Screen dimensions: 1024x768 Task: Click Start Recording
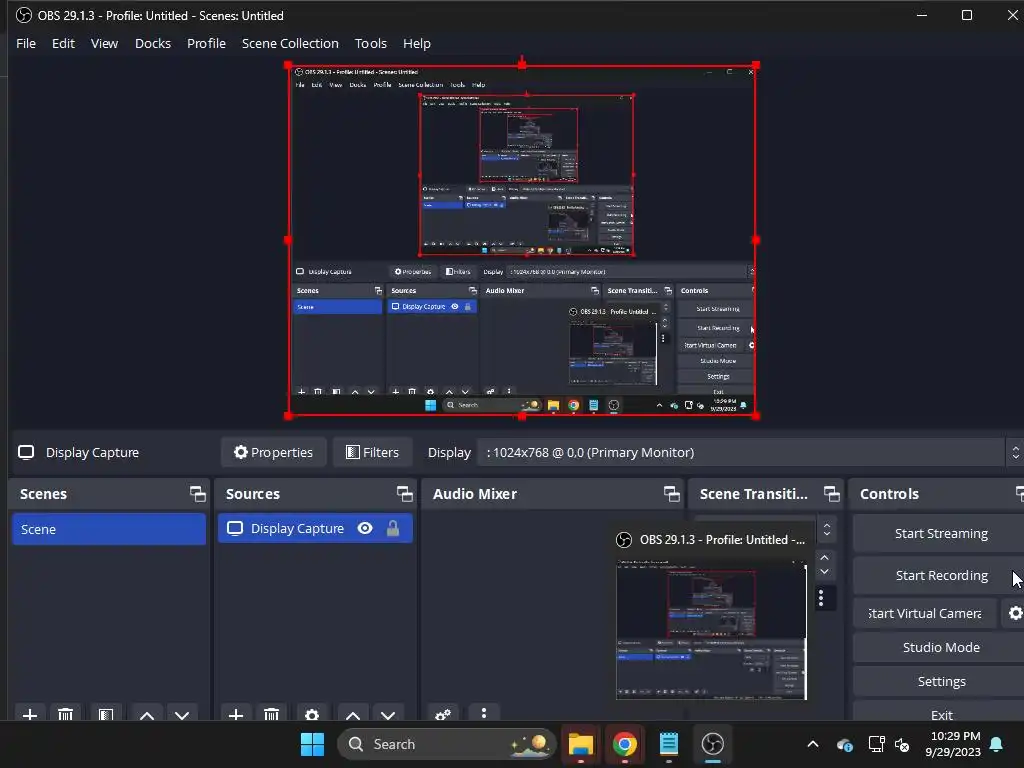pyautogui.click(x=940, y=575)
